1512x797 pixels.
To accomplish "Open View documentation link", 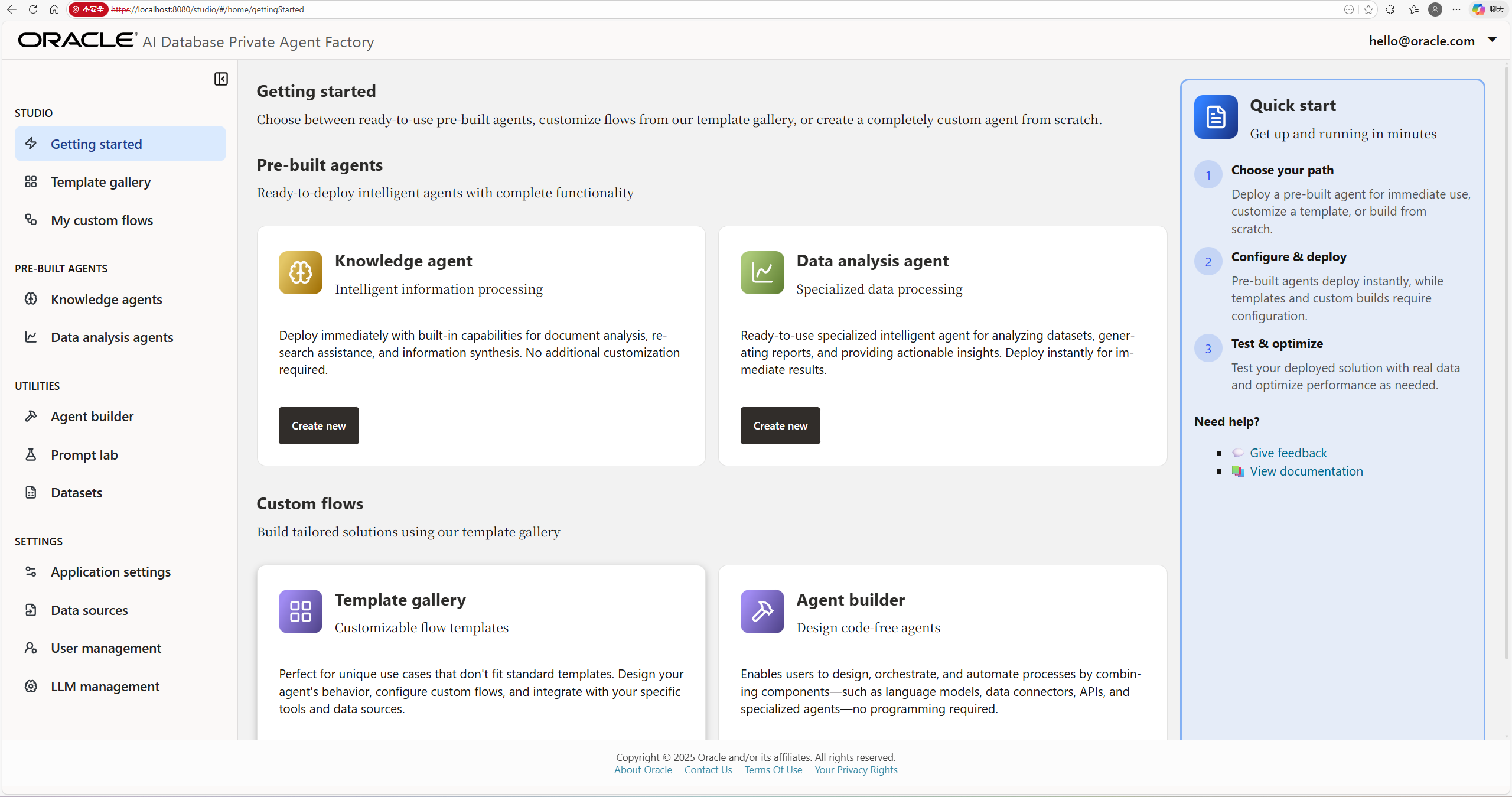I will (1306, 471).
